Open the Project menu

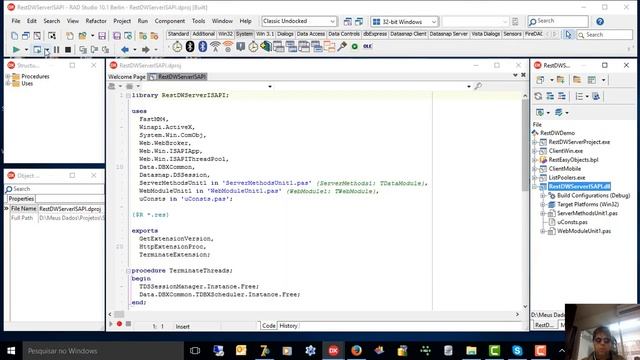[x=122, y=21]
